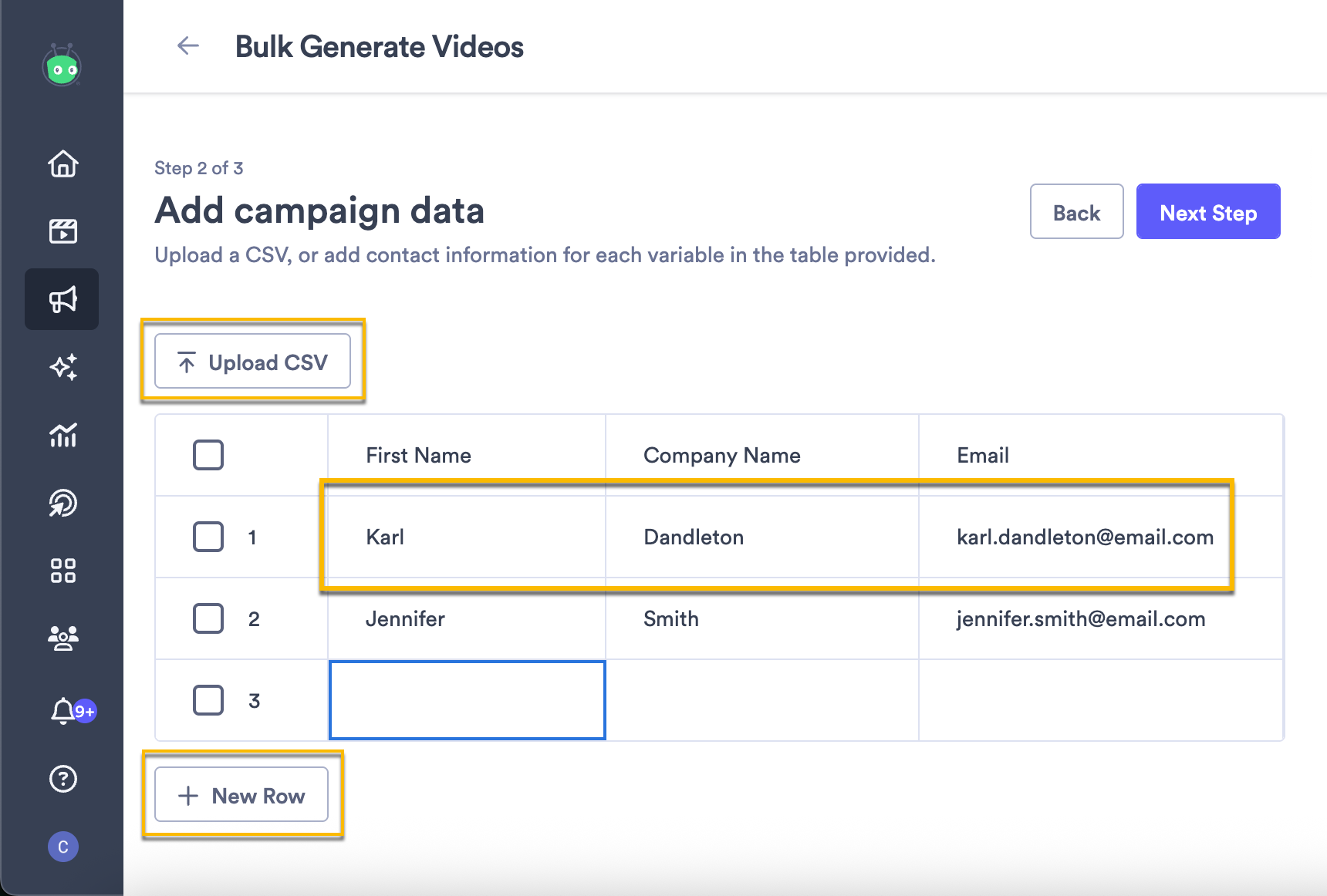The height and width of the screenshot is (896, 1327).
Task: Open Help via the question mark icon
Action: pyautogui.click(x=62, y=779)
